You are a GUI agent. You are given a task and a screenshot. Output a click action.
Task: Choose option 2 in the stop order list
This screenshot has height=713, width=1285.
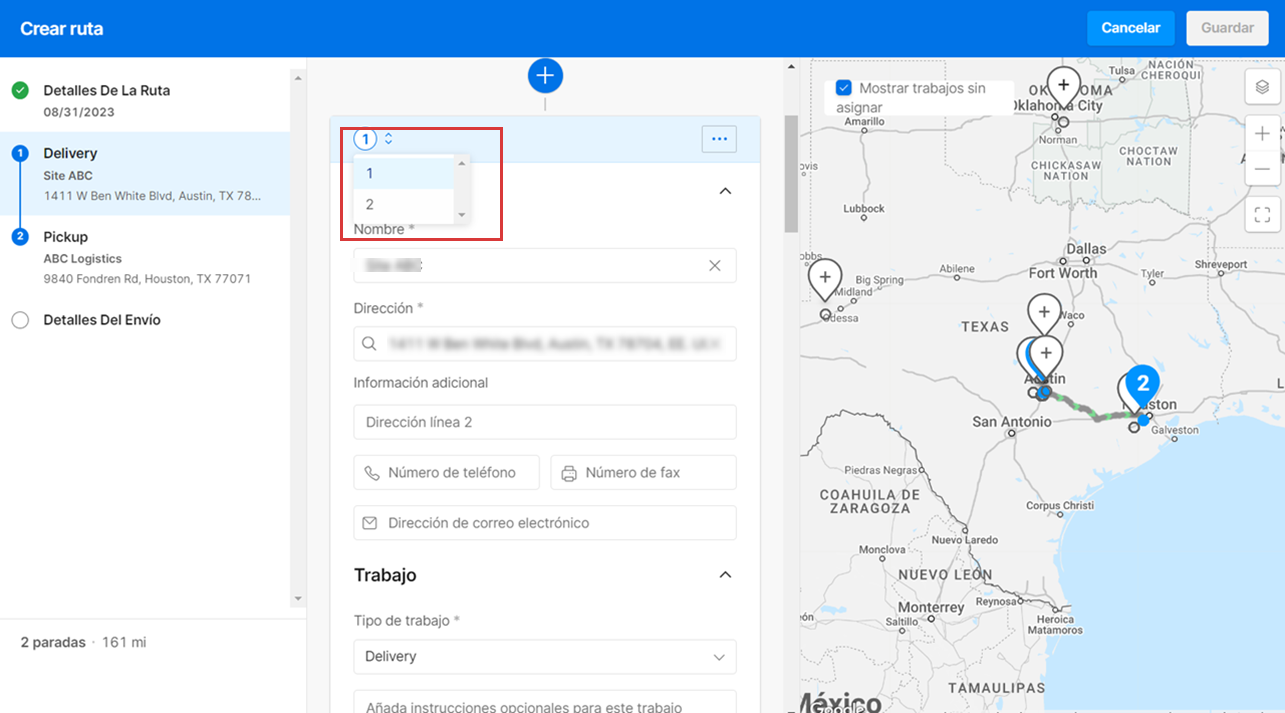pyautogui.click(x=403, y=204)
